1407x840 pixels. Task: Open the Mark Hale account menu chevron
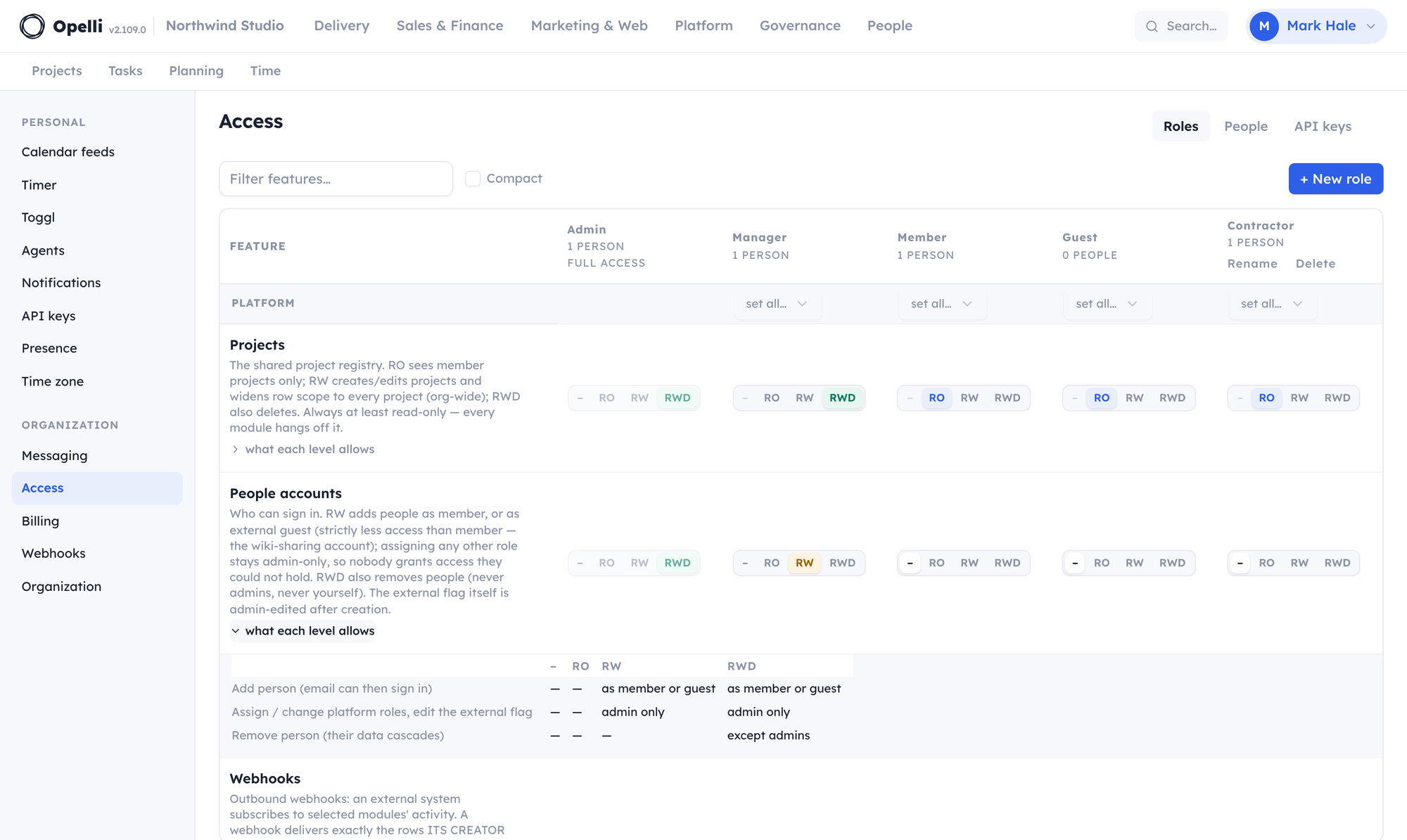coord(1370,26)
